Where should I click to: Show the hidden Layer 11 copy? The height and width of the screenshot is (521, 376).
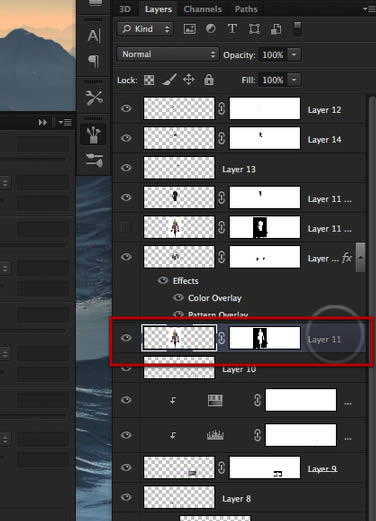(x=126, y=228)
